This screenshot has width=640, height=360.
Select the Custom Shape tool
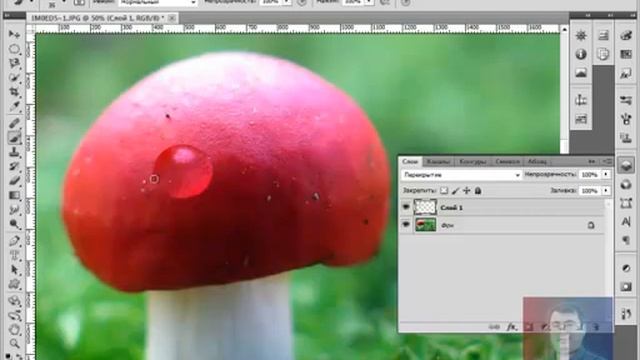tap(14, 284)
